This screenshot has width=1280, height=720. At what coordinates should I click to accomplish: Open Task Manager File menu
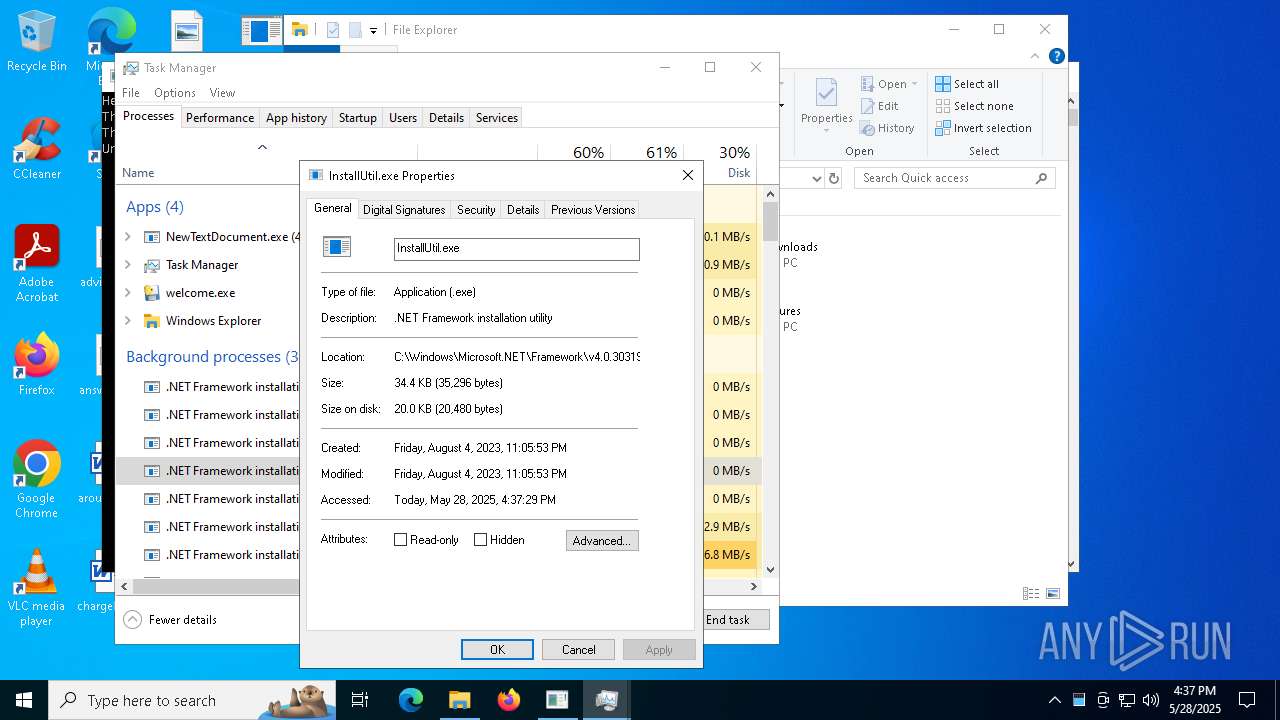(131, 93)
